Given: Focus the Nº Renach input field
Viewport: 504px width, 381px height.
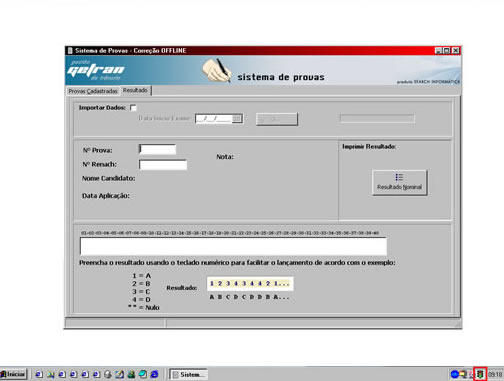Looking at the screenshot, I should [163, 165].
